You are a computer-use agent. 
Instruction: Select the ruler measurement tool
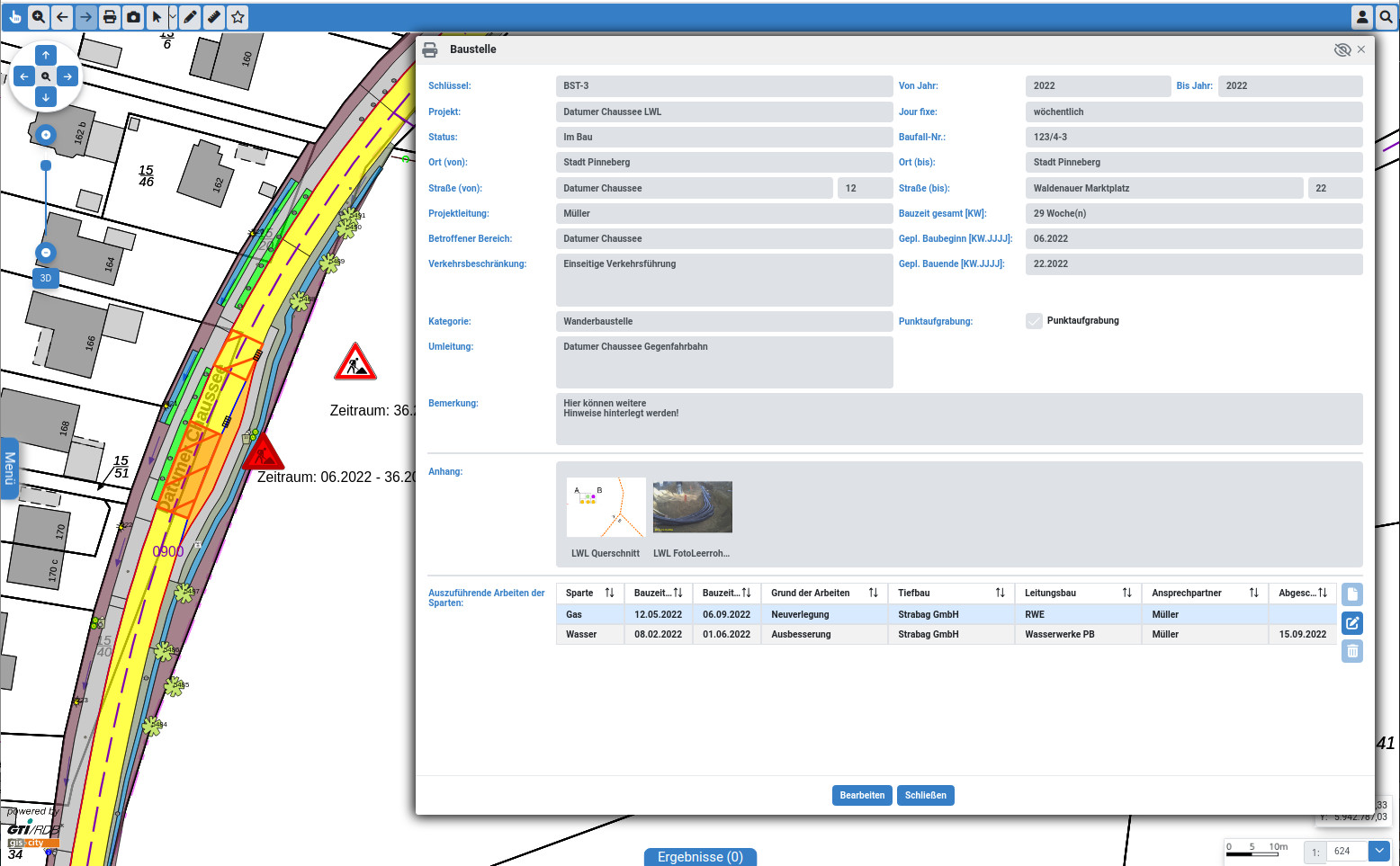click(x=214, y=17)
